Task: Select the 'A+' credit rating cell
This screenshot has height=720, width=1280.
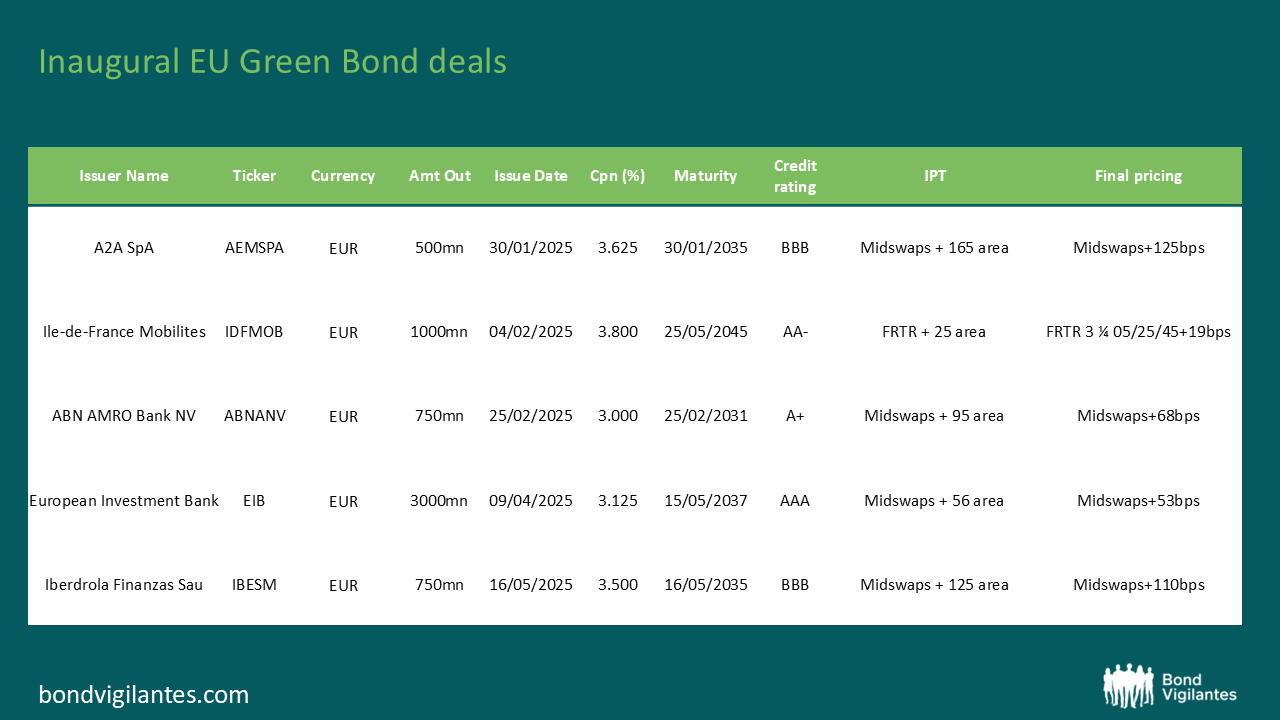Action: point(795,416)
